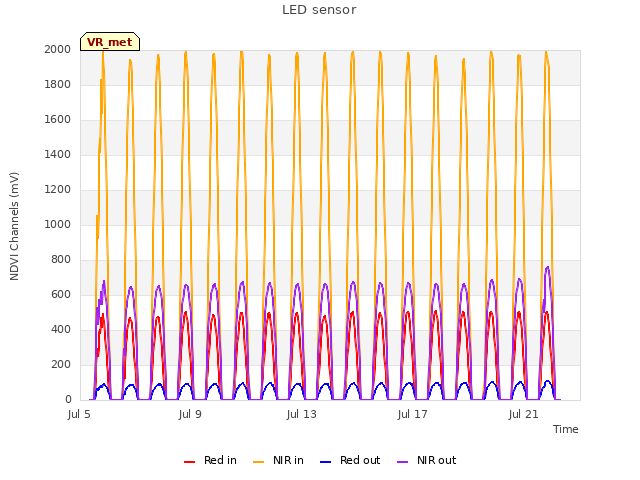The image size is (640, 480).
Task: Toggle the NIR in legend entry
Action: pos(278,460)
